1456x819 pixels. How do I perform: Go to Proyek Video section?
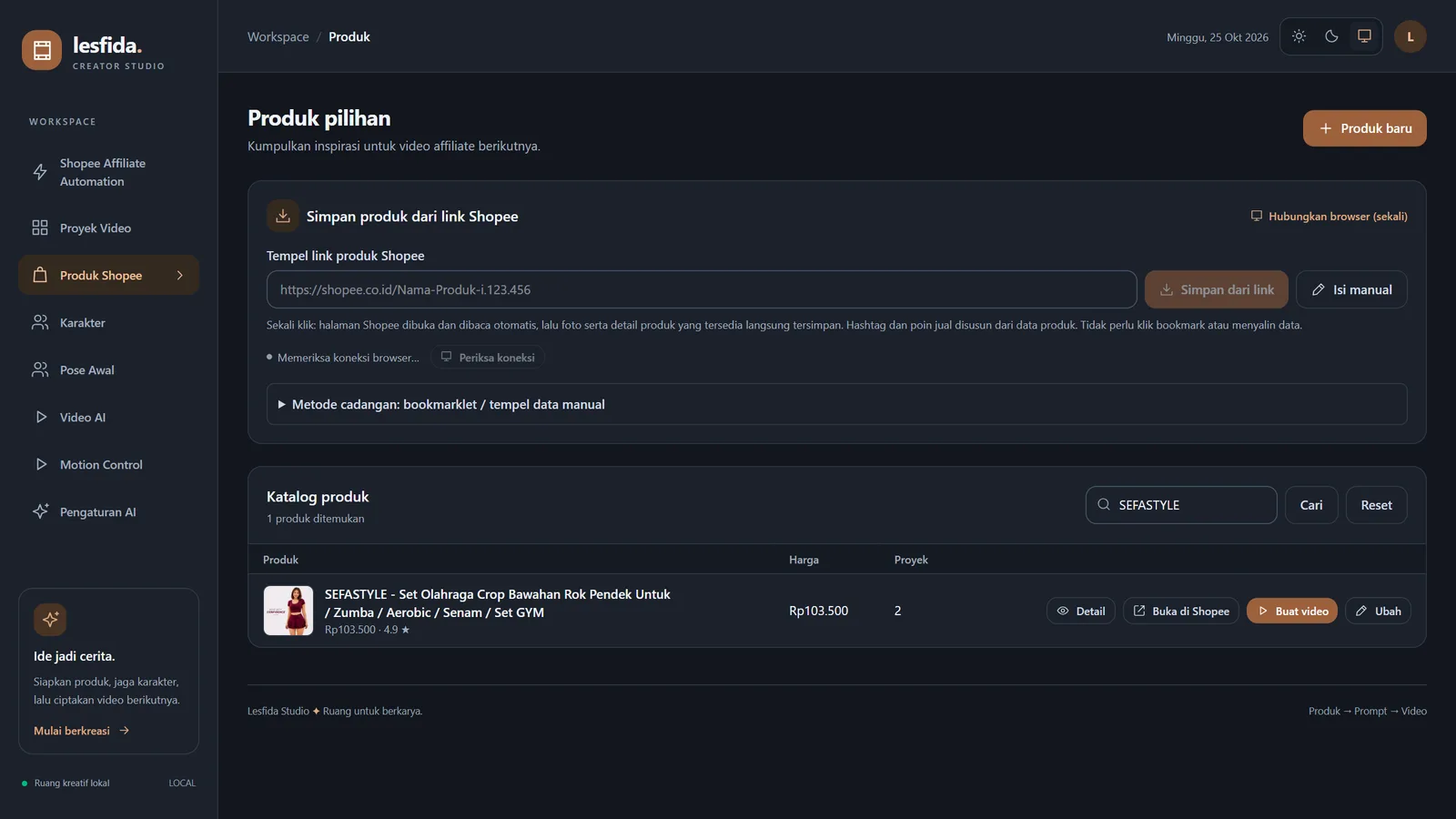click(108, 228)
